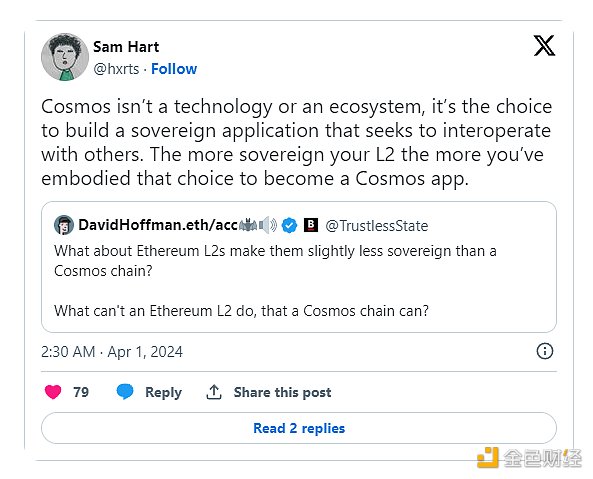593x479 pixels.
Task: Open the @TrustlessState handle
Action: 377,226
